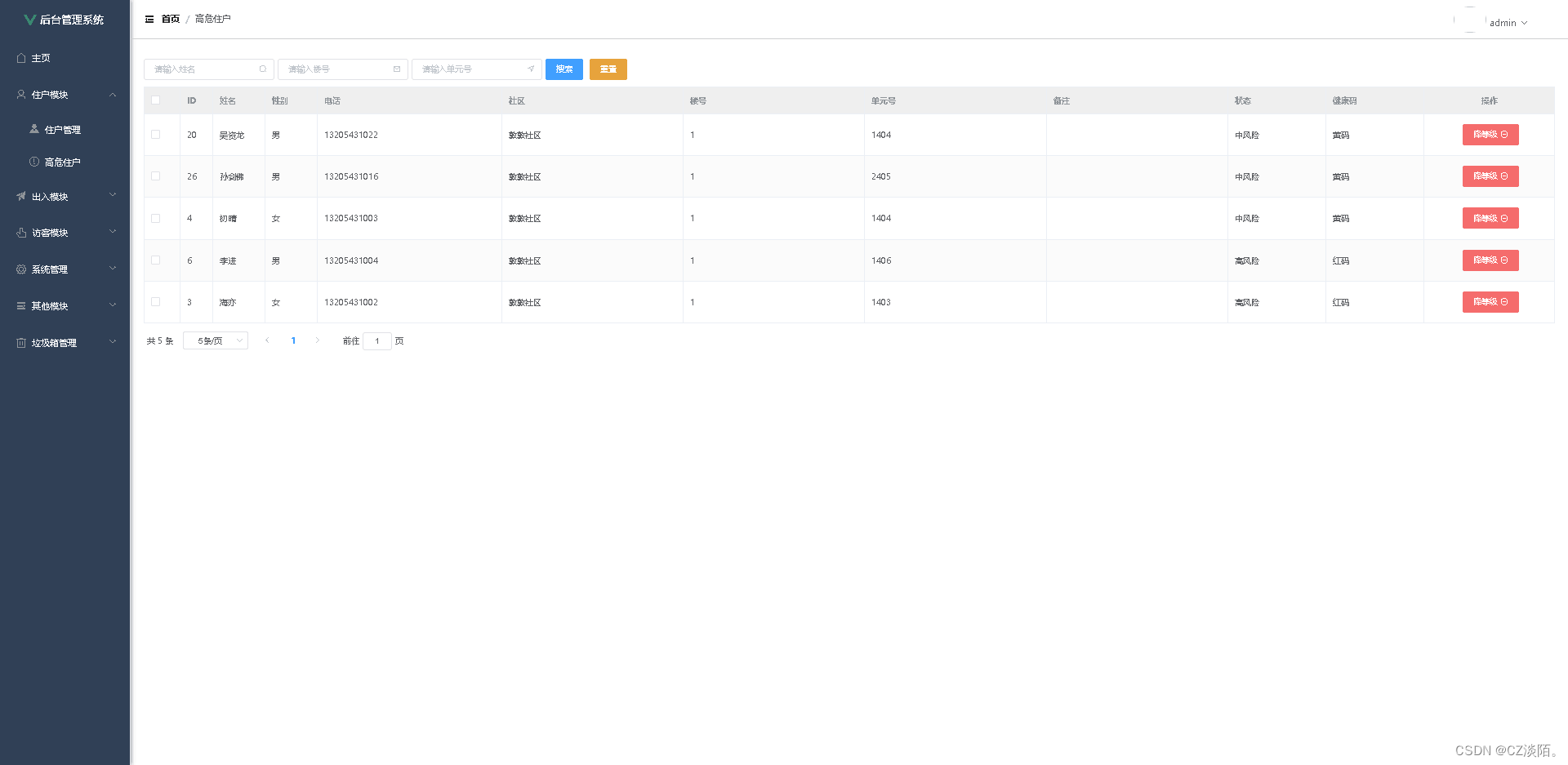The width and height of the screenshot is (1568, 765).
Task: Toggle the hamburger sidebar collapse icon
Action: click(149, 19)
